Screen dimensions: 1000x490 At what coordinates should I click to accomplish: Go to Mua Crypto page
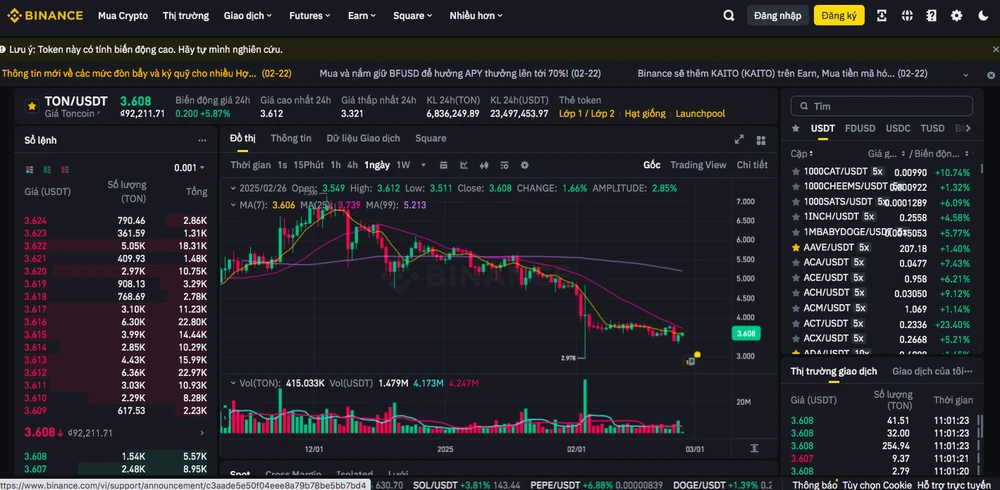pos(123,15)
